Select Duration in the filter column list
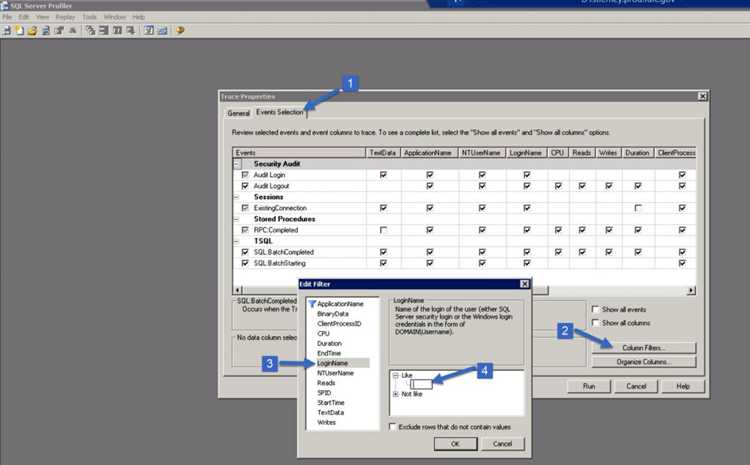This screenshot has height=465, width=750. coord(331,342)
